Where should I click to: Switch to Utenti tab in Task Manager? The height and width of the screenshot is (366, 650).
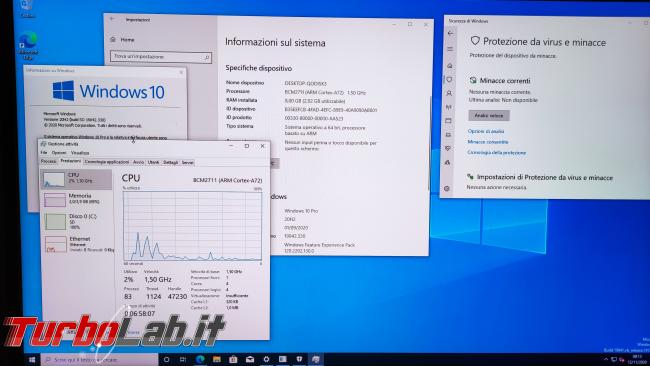click(x=153, y=162)
